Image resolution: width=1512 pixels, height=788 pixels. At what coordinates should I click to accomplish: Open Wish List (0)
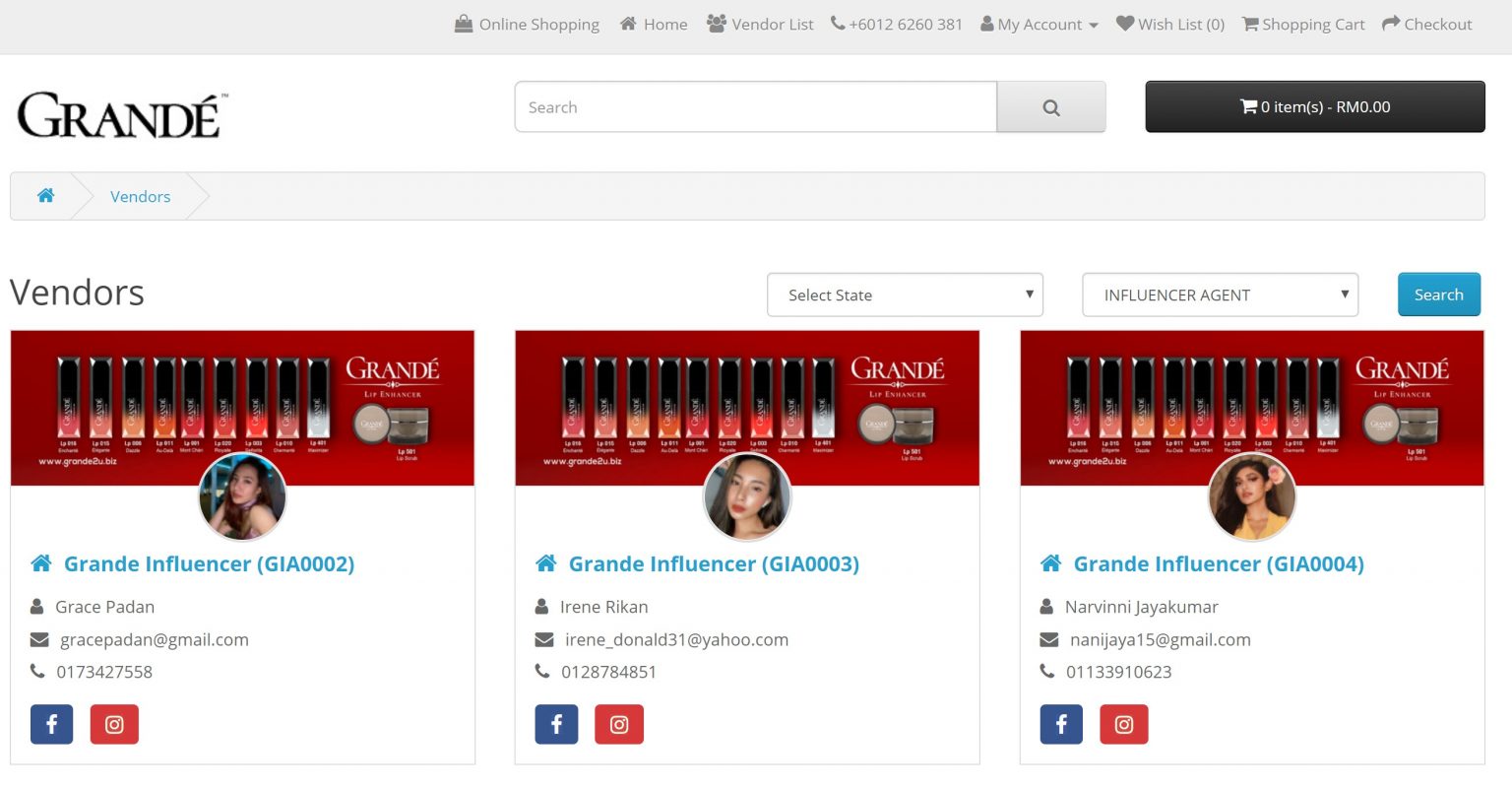pyautogui.click(x=1170, y=25)
